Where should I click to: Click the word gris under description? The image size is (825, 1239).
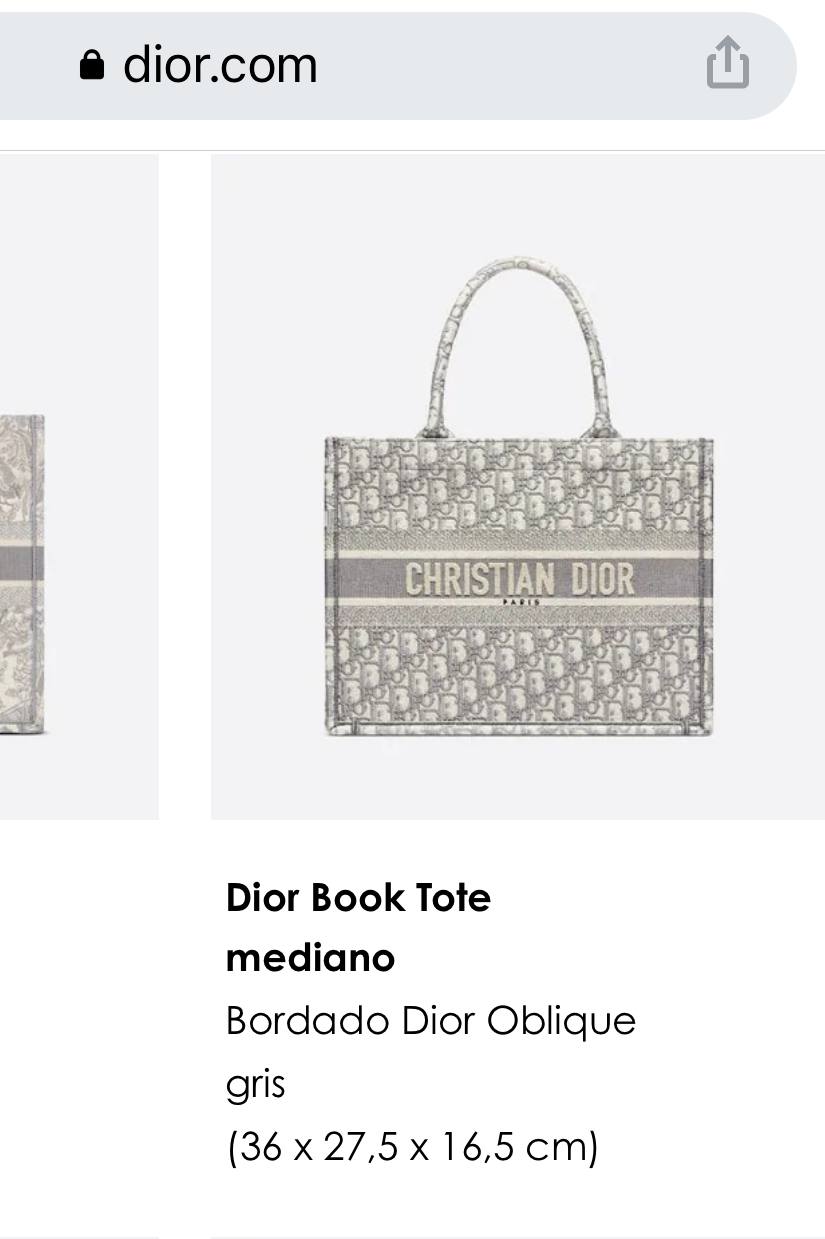coord(256,1085)
